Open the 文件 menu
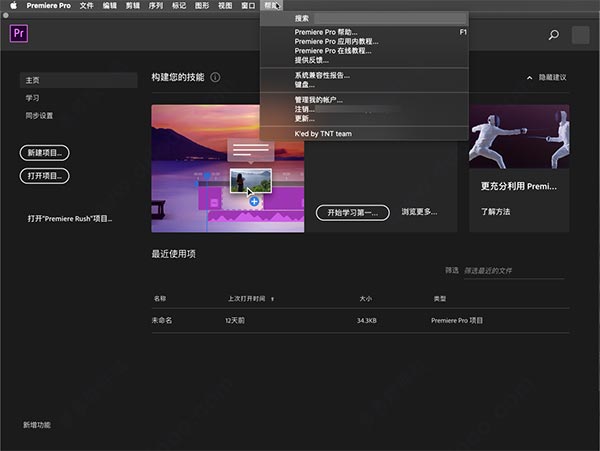Screen dimensions: 600x451 click(86, 5)
